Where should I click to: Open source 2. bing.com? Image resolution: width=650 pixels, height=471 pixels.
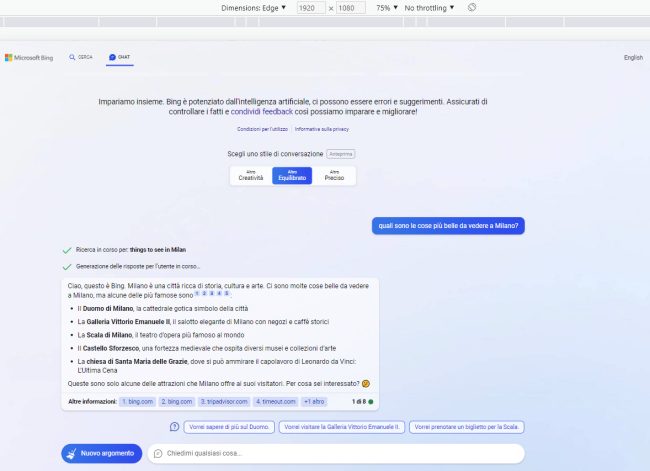point(177,401)
